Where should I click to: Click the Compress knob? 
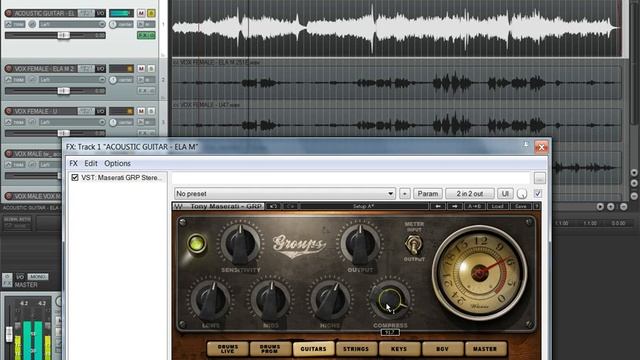pos(390,301)
